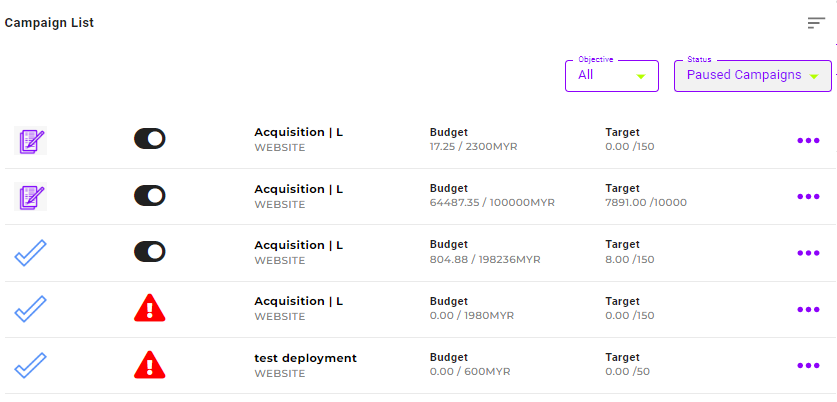This screenshot has width=837, height=402.
Task: Click red warning icon on 1980MYR campaign
Action: (149, 308)
